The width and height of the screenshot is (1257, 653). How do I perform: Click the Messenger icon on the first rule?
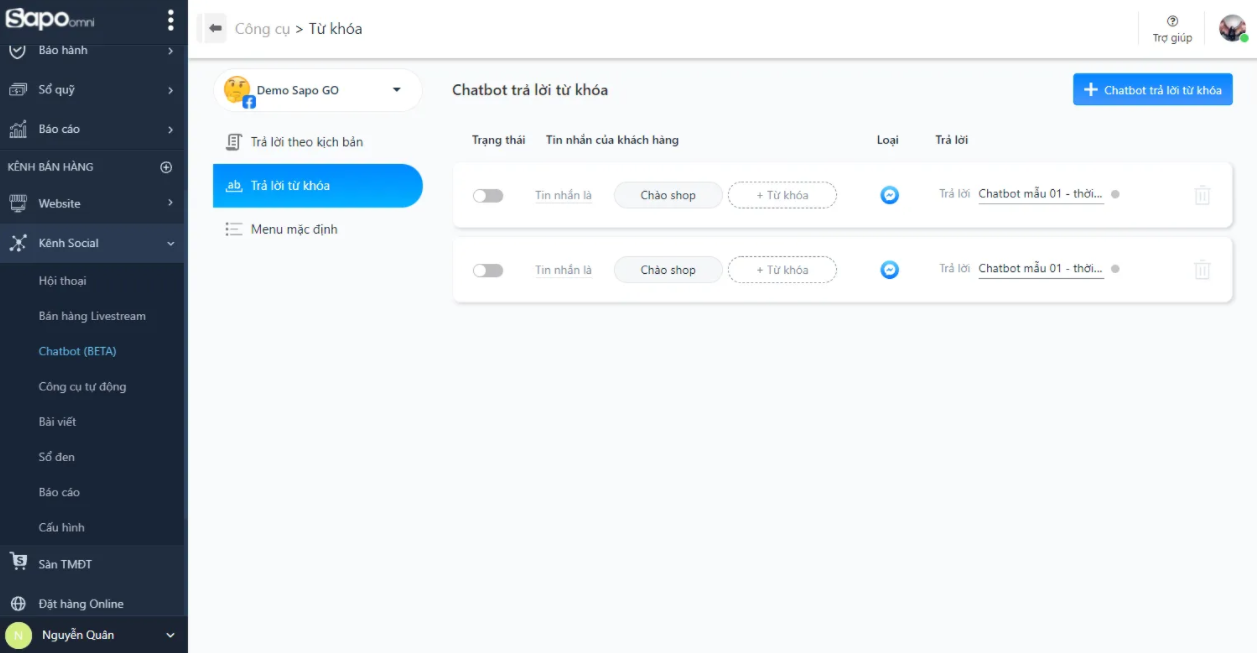coord(889,194)
